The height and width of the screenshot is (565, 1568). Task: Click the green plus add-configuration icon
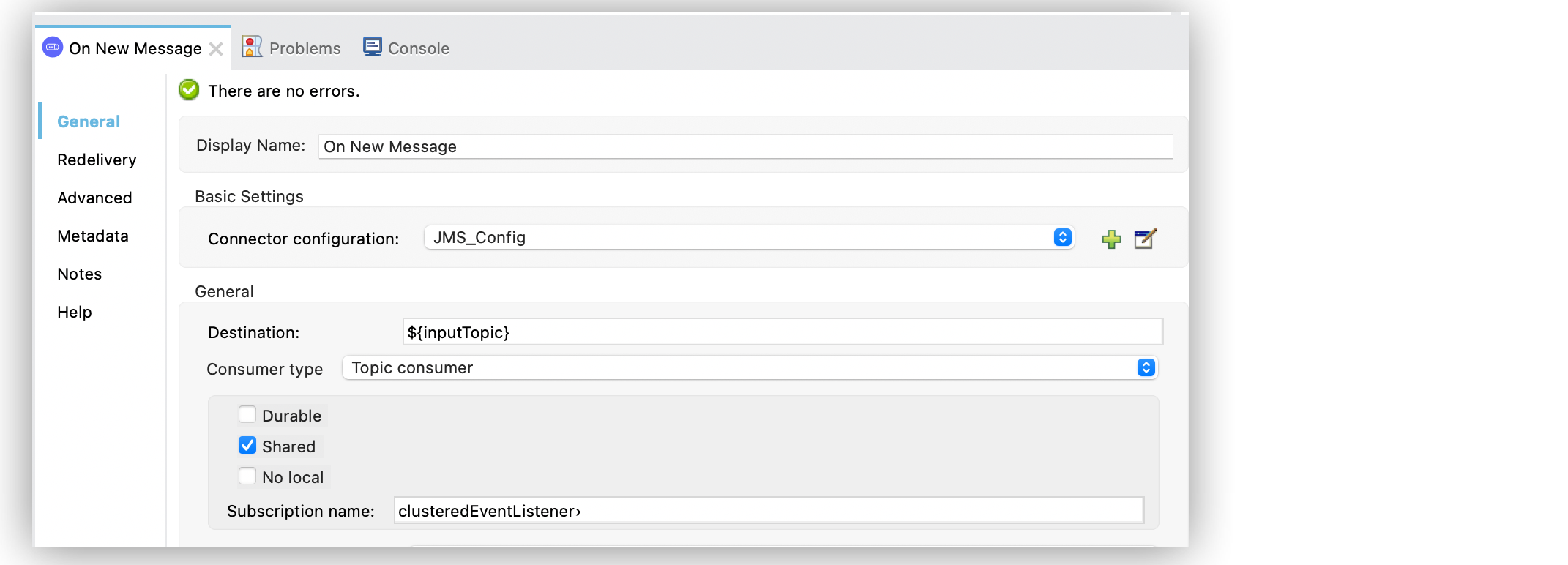click(x=1111, y=239)
